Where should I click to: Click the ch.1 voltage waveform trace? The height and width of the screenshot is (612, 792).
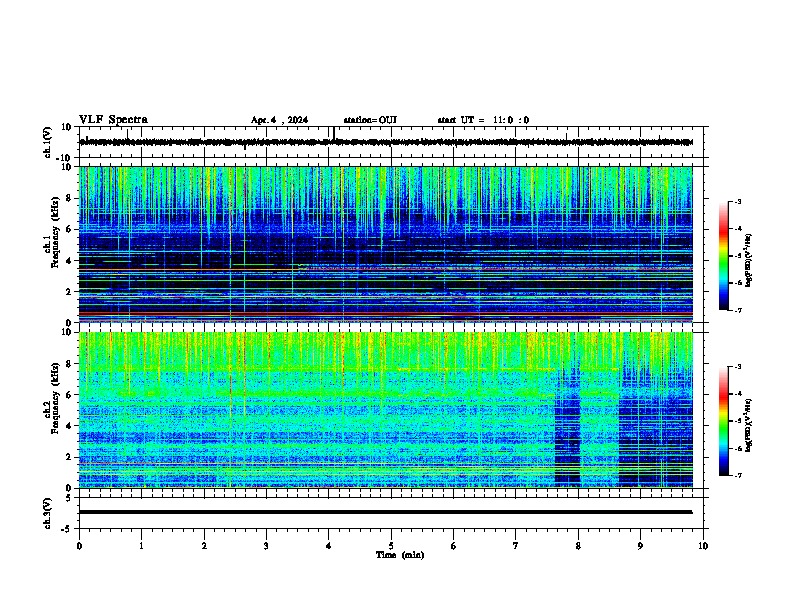[386, 142]
